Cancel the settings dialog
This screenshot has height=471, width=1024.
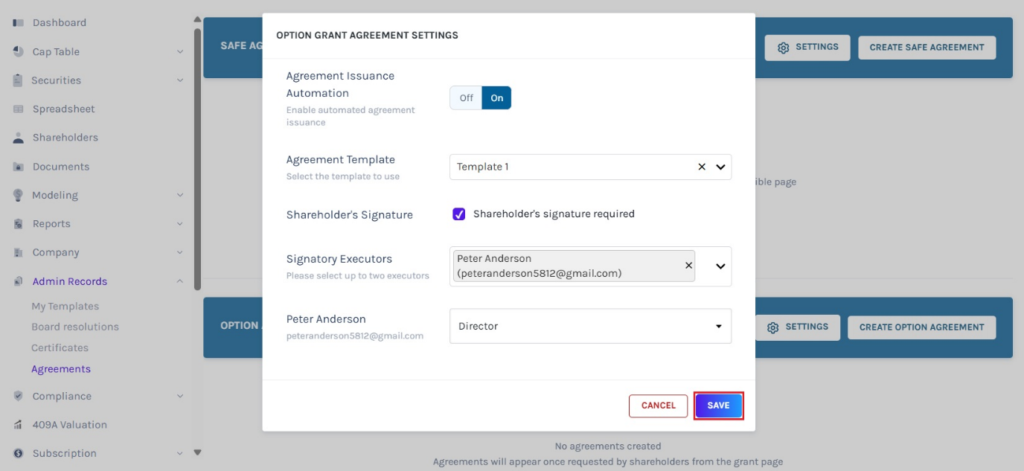click(x=658, y=405)
